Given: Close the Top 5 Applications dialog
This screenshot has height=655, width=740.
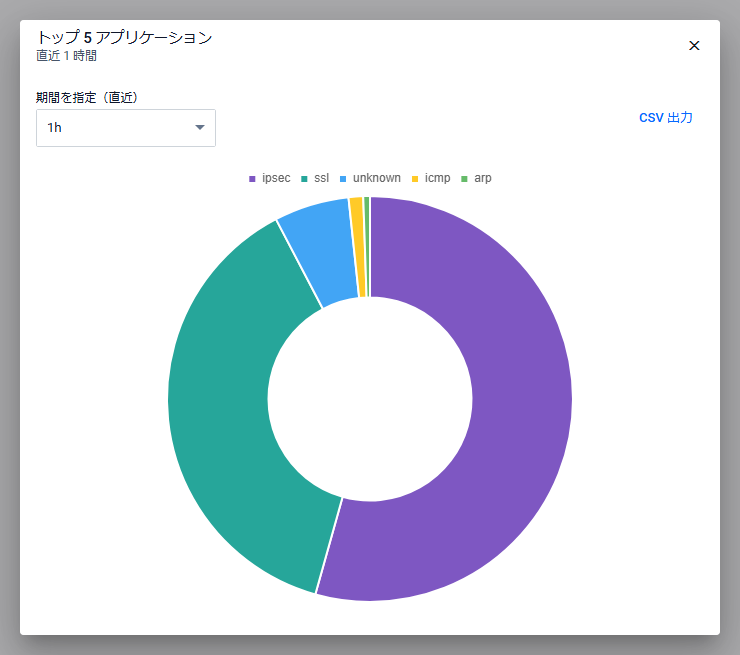Looking at the screenshot, I should [x=694, y=46].
